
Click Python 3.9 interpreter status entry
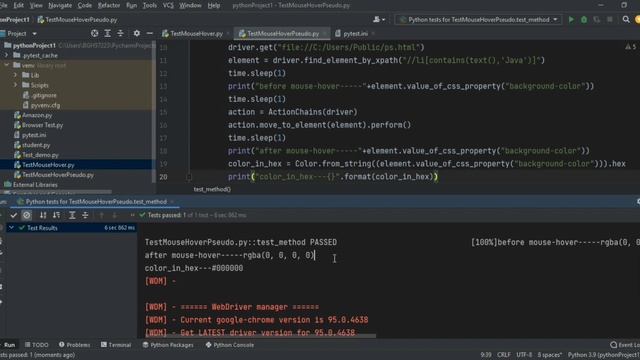[x=604, y=355]
